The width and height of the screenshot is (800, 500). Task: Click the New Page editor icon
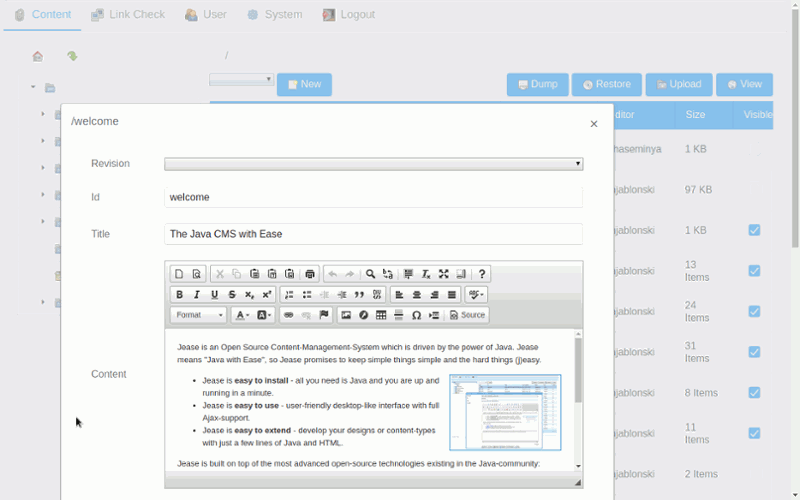pos(179,274)
